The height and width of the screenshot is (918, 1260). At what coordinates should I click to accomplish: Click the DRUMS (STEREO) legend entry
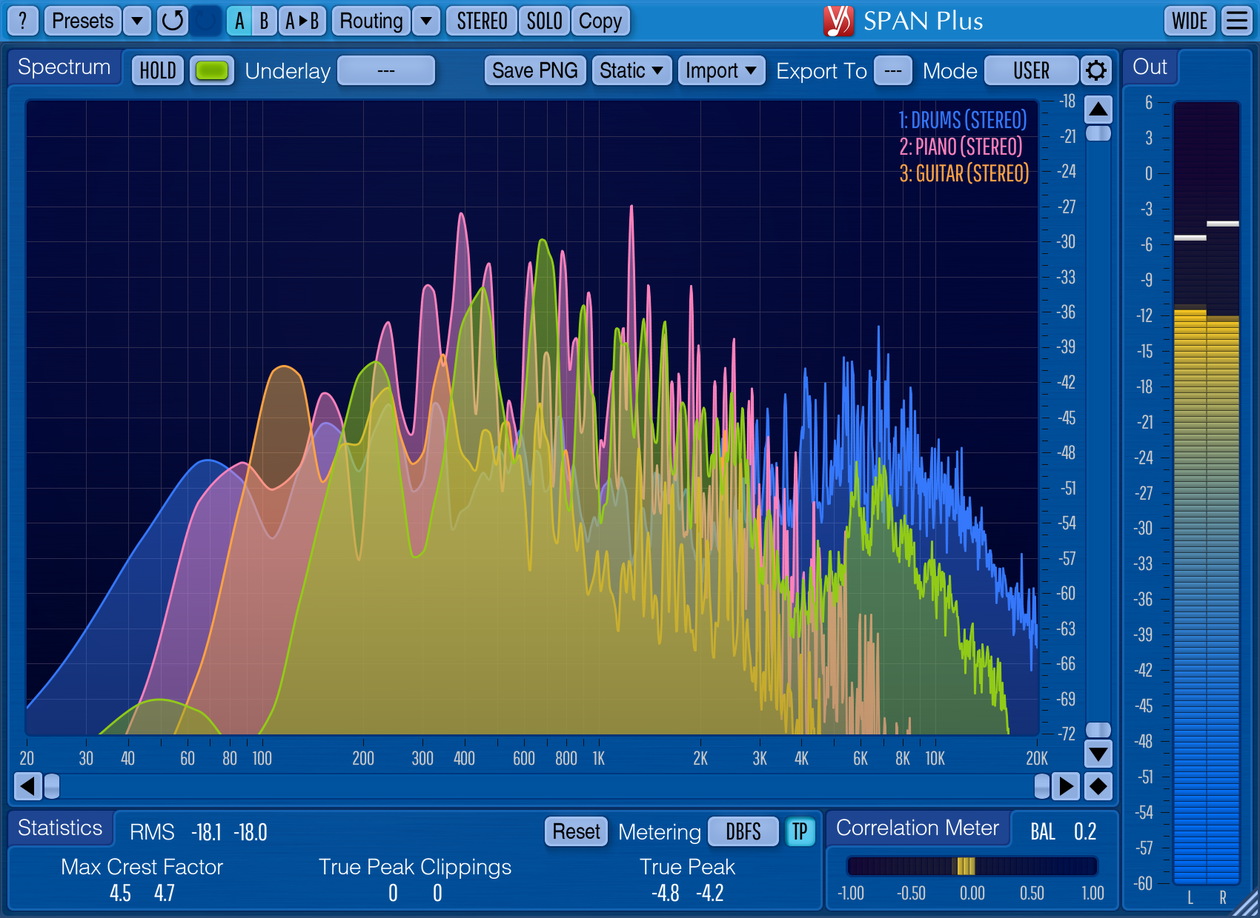(x=963, y=119)
